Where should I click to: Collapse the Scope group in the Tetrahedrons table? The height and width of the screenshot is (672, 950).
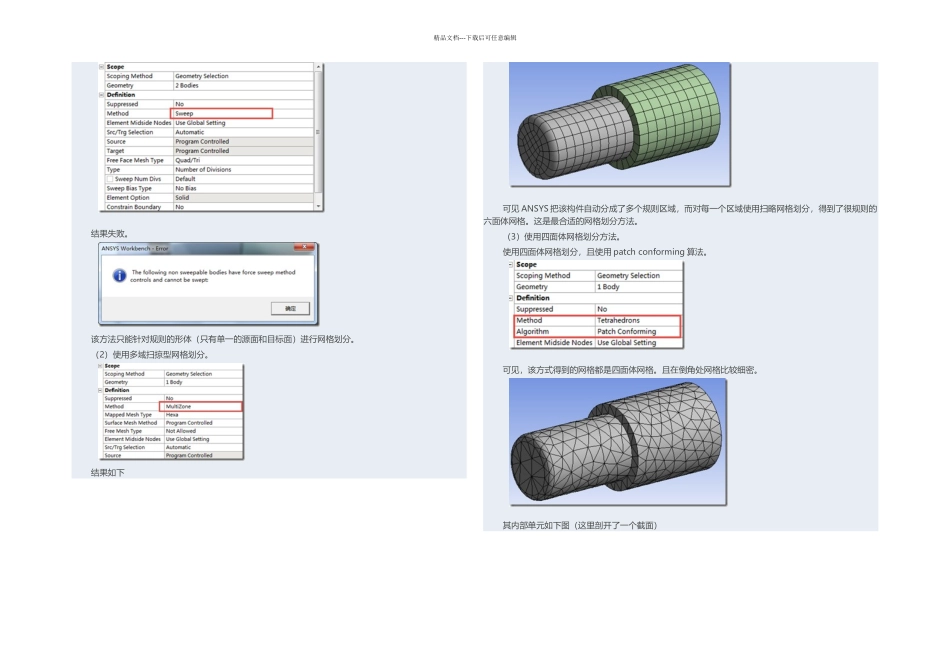[x=511, y=265]
